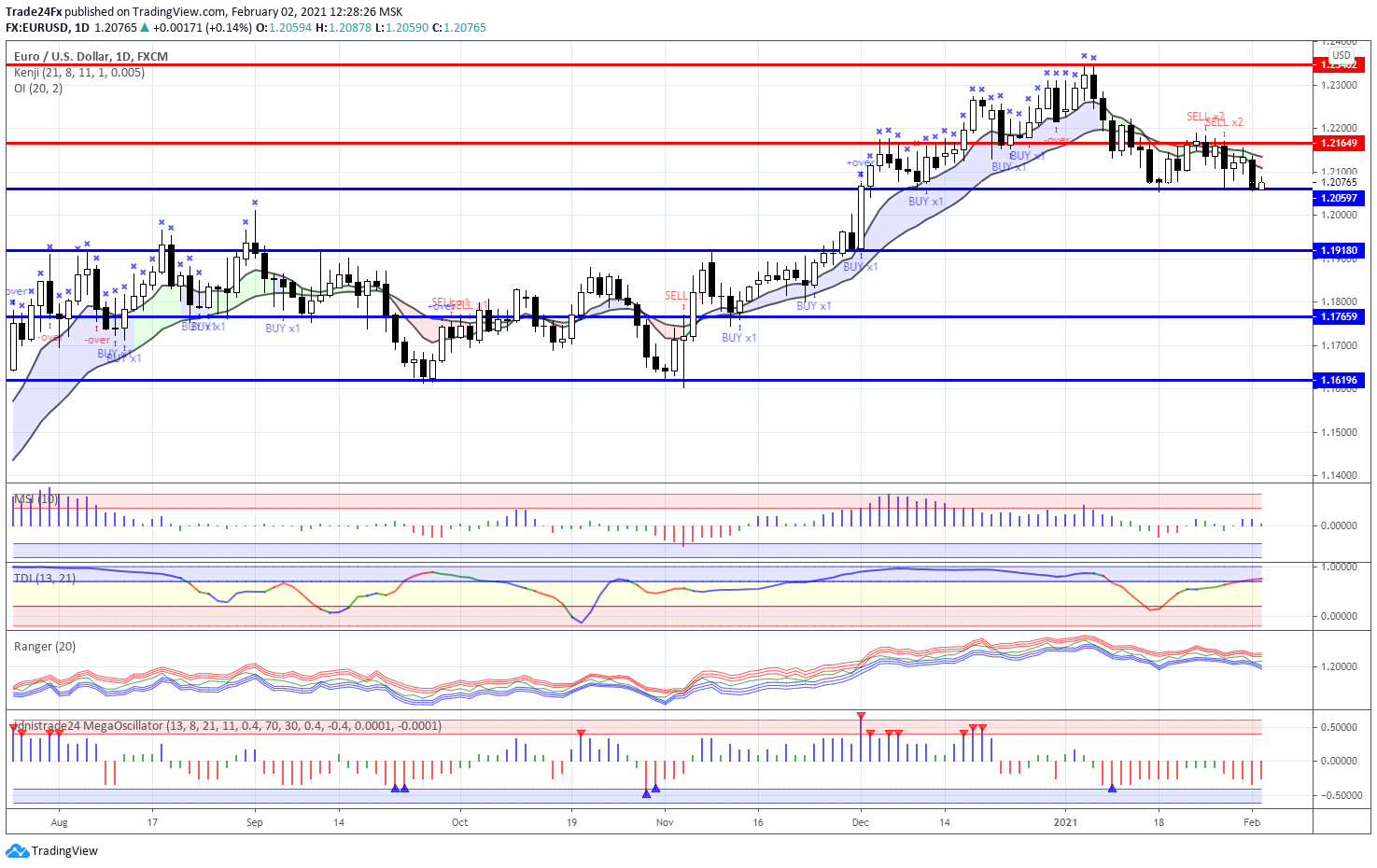
Task: Click the current price 1.20765 label
Action: click(x=1339, y=182)
